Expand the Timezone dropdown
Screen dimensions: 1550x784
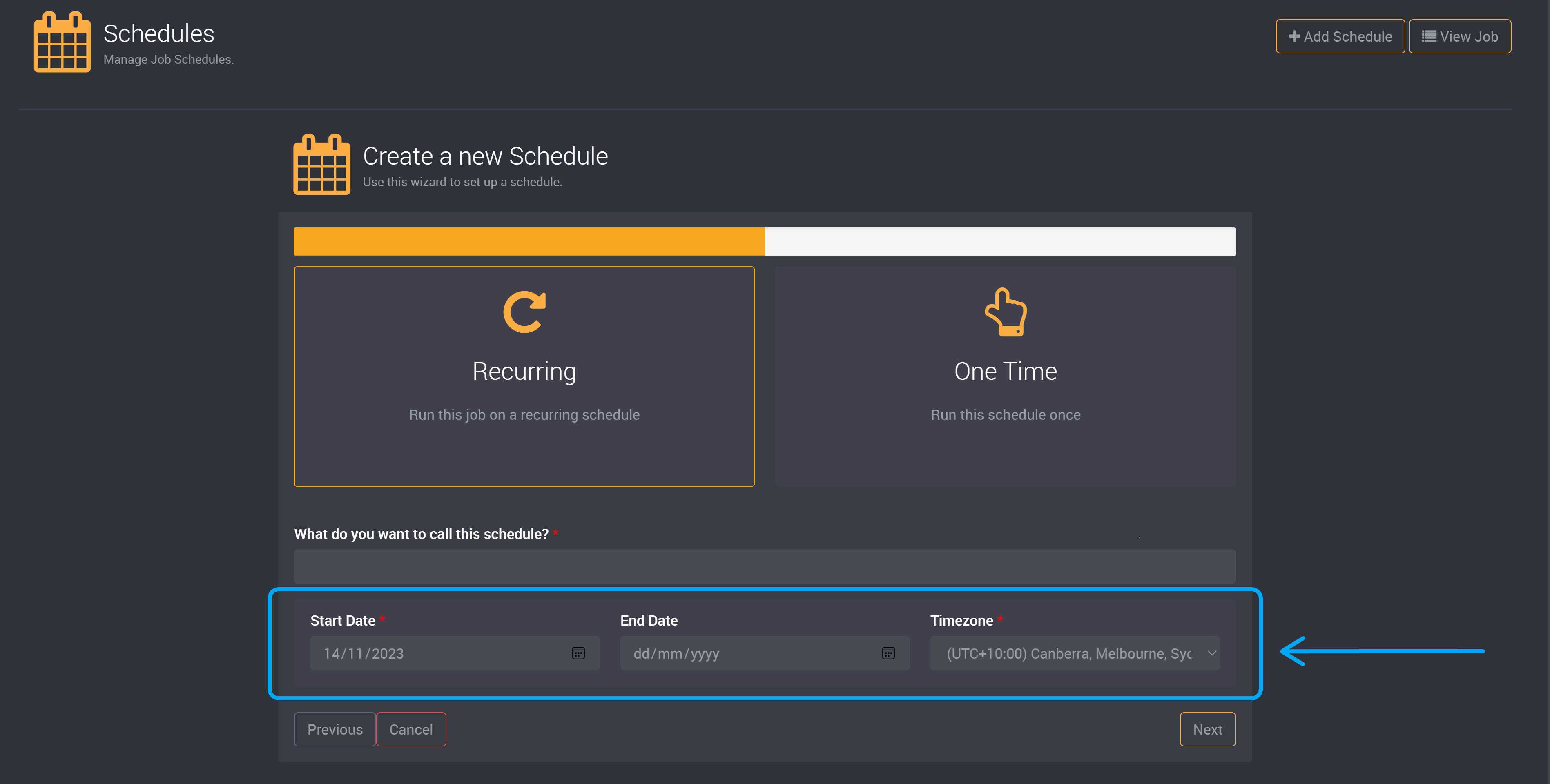[x=1068, y=653]
